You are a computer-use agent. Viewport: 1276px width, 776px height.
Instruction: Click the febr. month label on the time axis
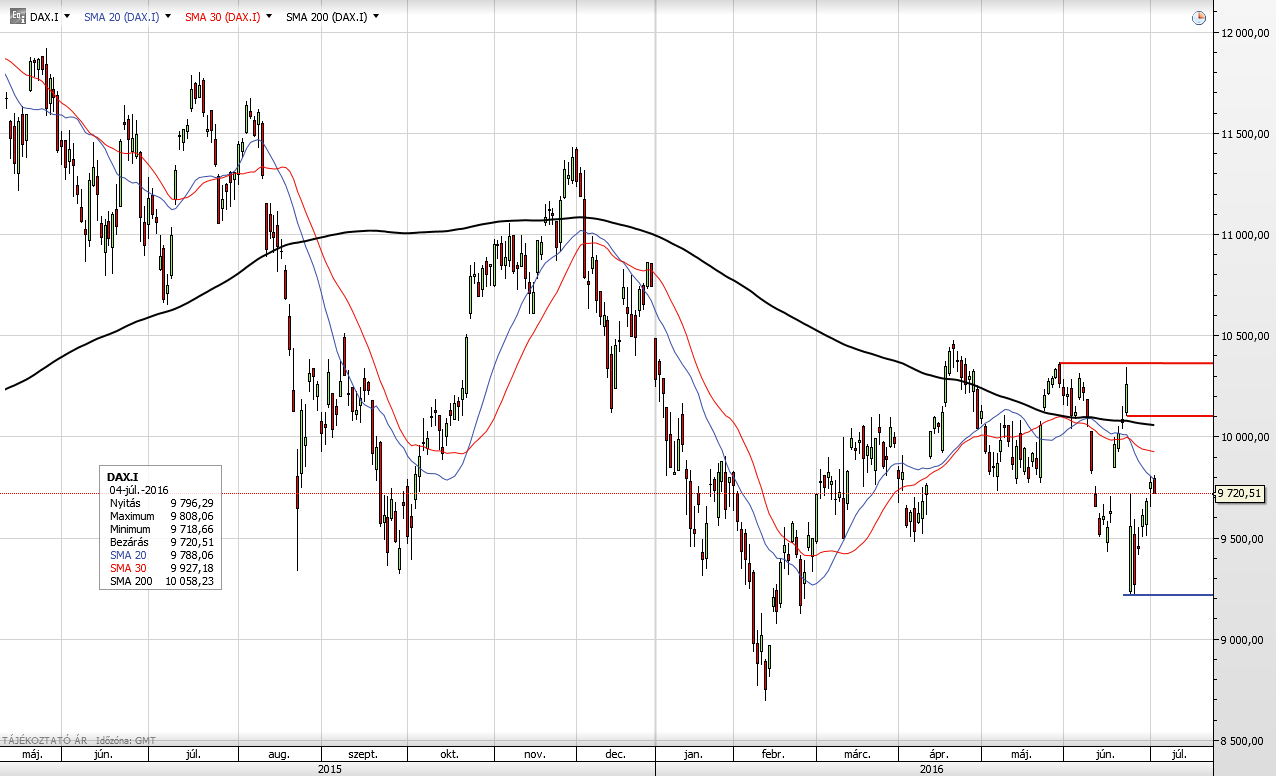pyautogui.click(x=772, y=755)
